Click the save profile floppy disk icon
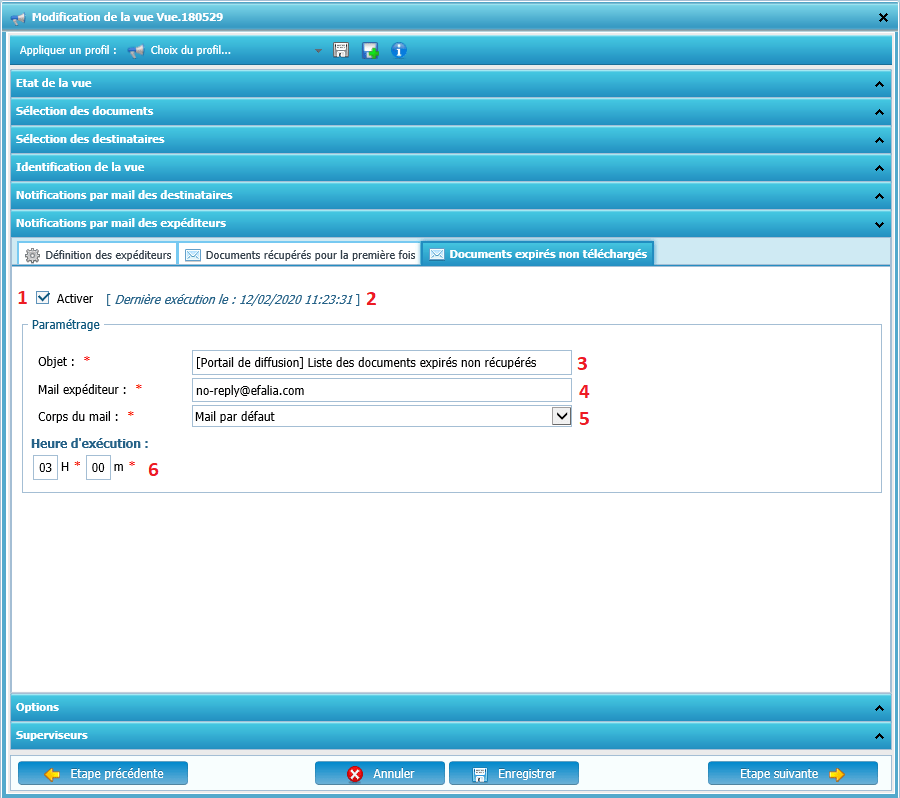Viewport: 900px width, 798px height. (341, 50)
